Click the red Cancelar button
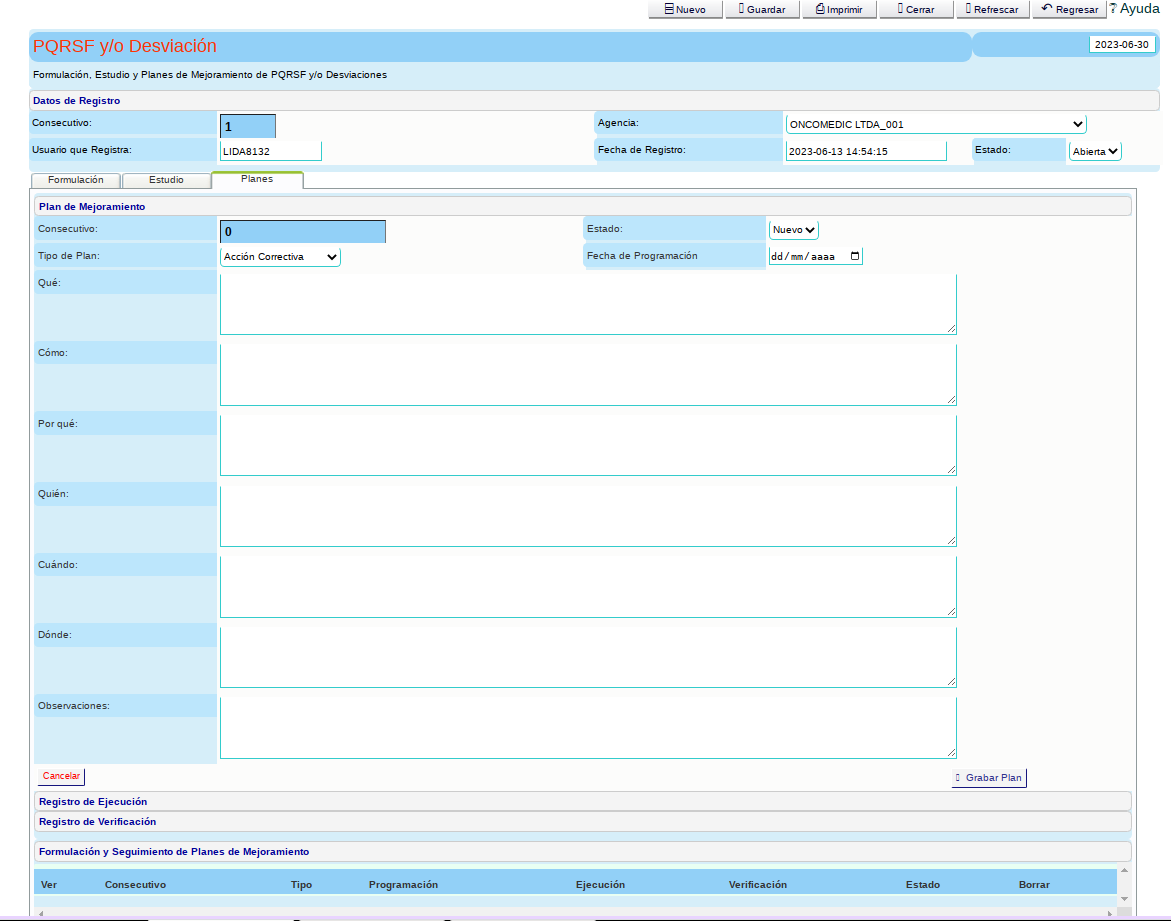The height and width of the screenshot is (921, 1171). [61, 776]
